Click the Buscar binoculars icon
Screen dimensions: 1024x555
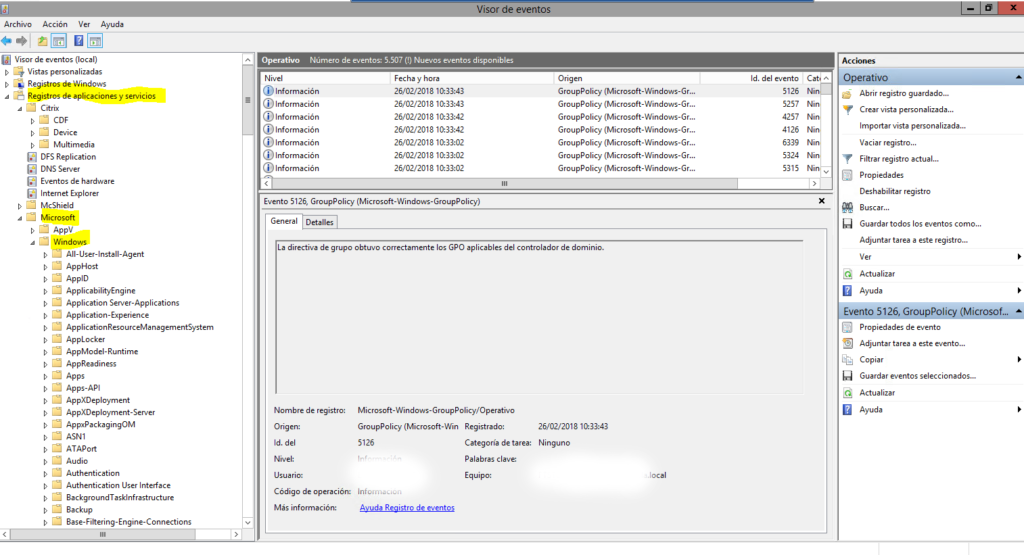click(x=848, y=208)
